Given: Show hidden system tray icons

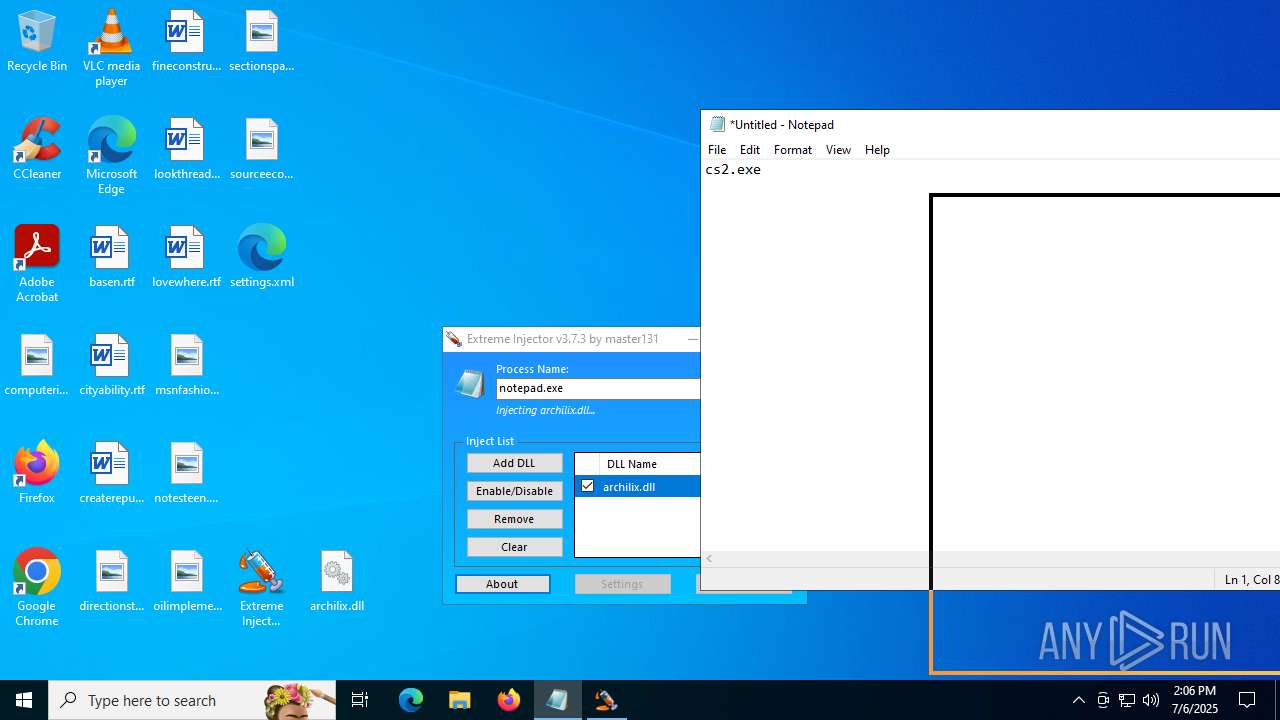Looking at the screenshot, I should (1078, 700).
